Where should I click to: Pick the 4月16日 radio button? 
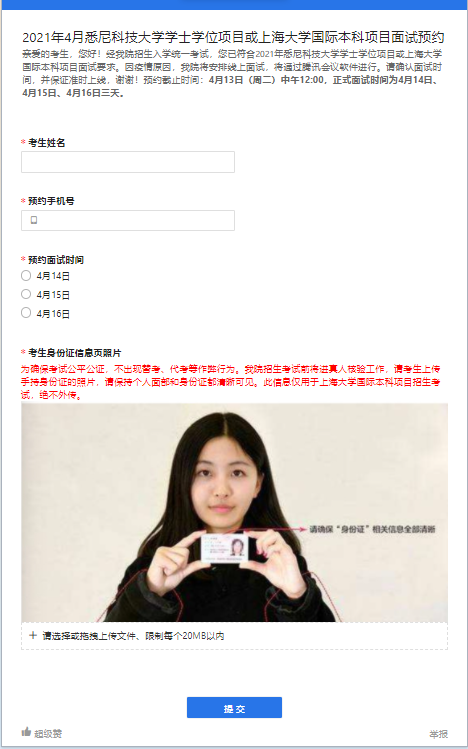(x=26, y=313)
